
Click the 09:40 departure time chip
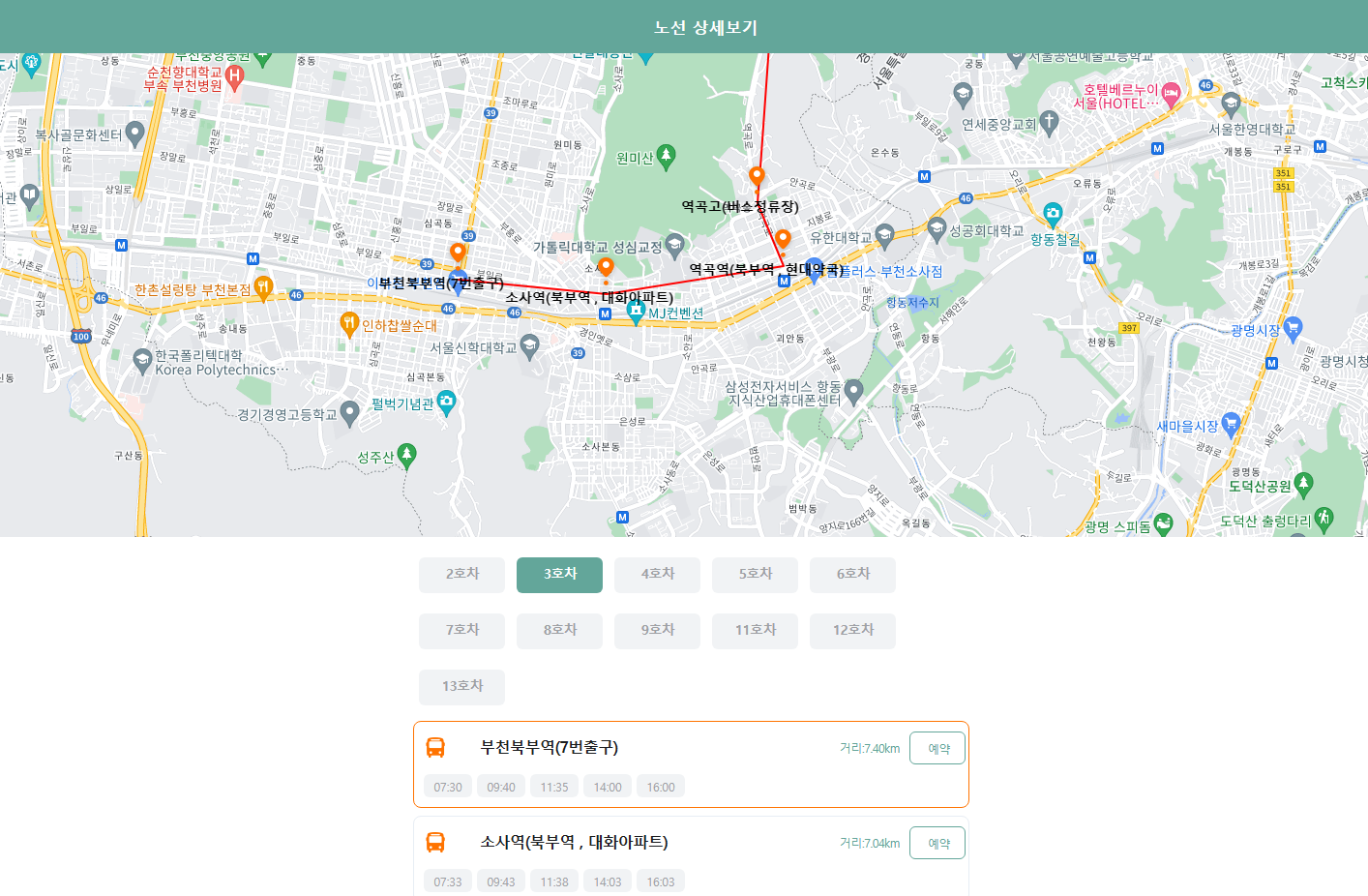(x=501, y=787)
